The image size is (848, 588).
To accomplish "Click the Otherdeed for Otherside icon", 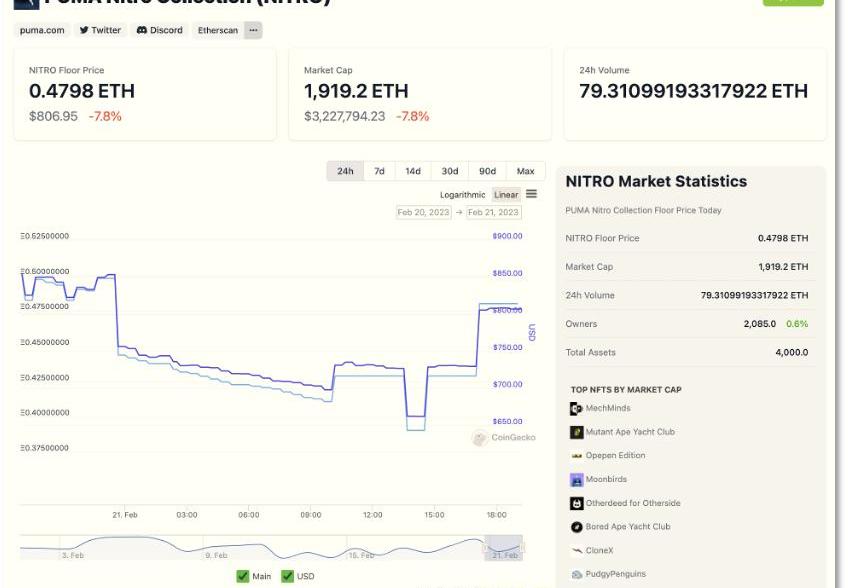I will pyautogui.click(x=576, y=504).
